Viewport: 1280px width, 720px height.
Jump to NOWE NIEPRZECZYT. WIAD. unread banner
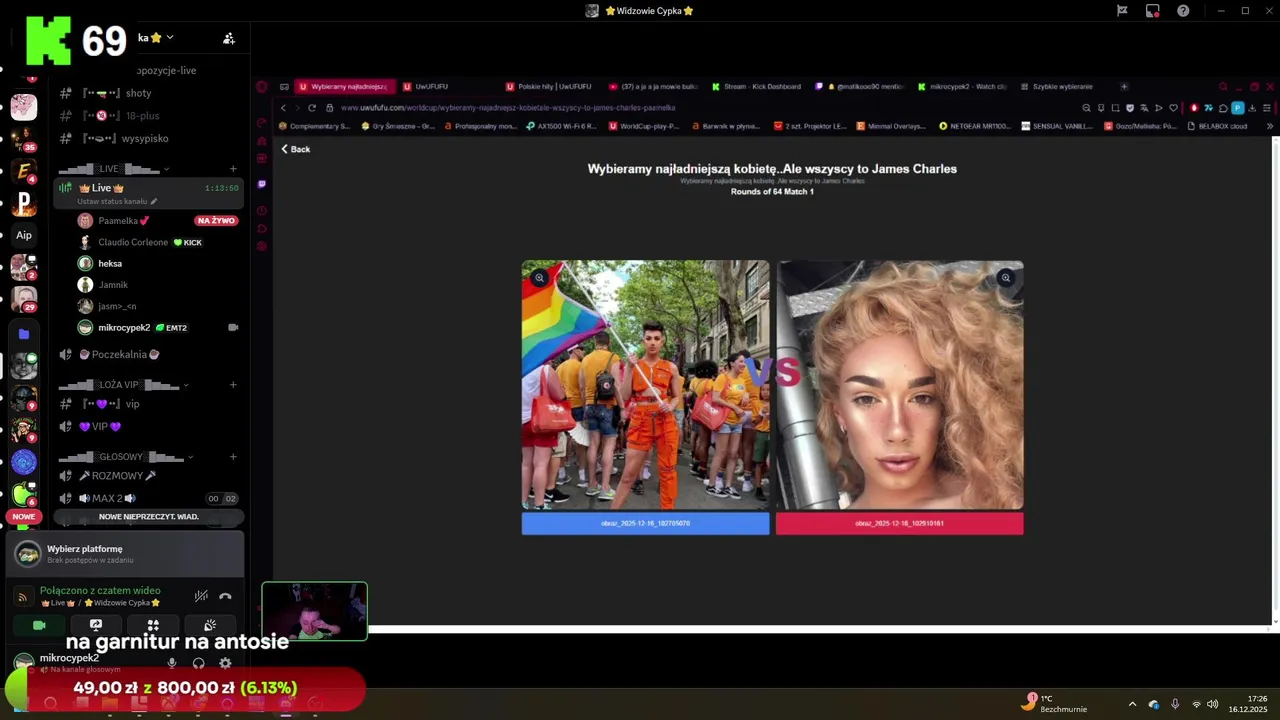[x=149, y=517]
